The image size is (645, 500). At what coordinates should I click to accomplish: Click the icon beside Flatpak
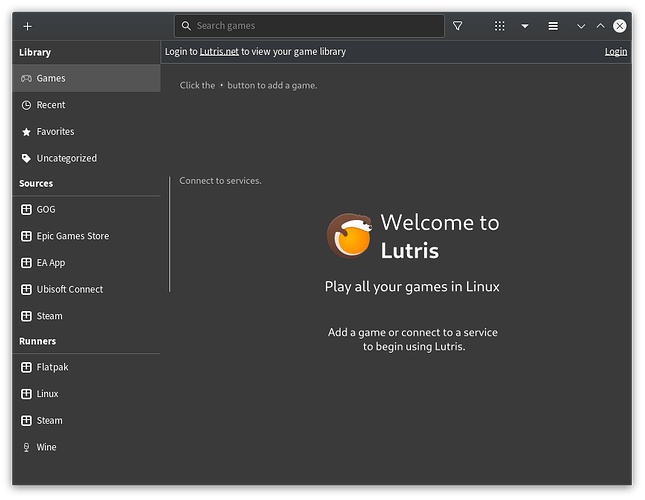(26, 367)
